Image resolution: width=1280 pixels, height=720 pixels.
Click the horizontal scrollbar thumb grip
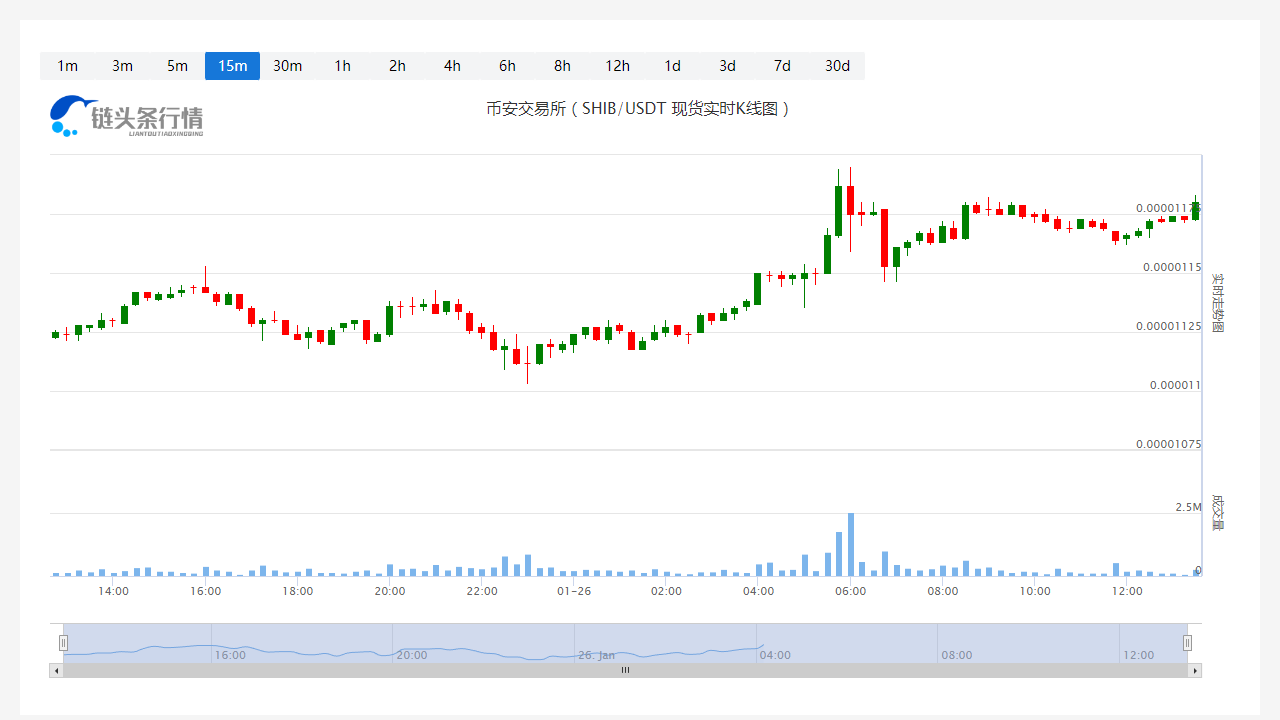click(x=626, y=670)
